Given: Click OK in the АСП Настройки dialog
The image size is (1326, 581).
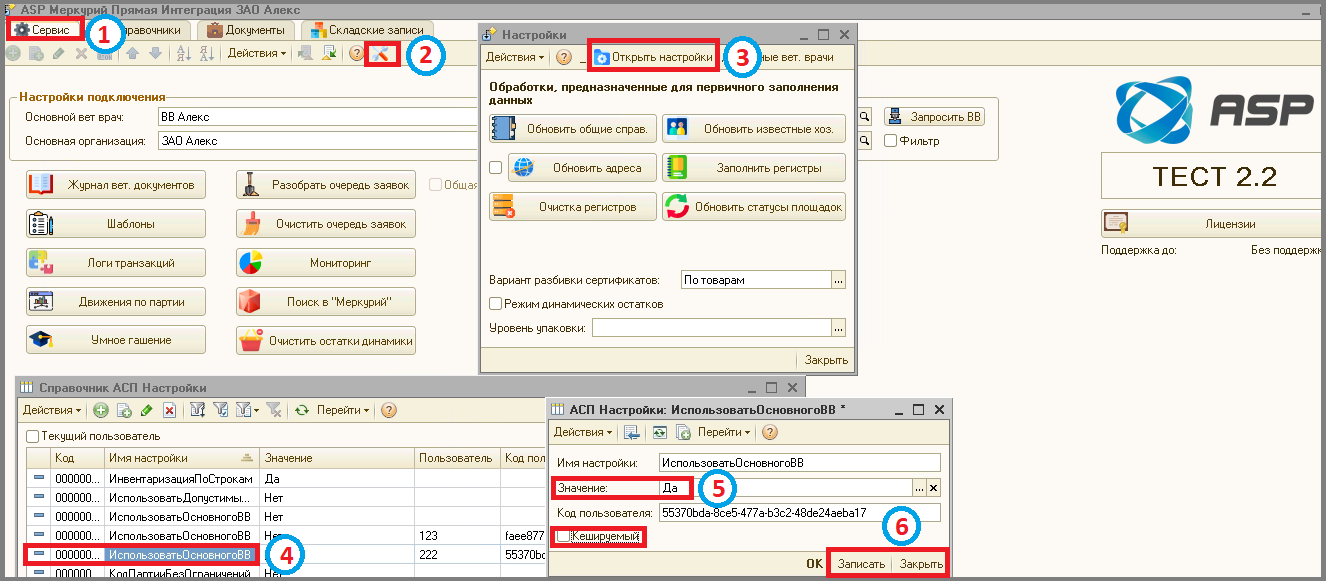Looking at the screenshot, I should (x=815, y=564).
